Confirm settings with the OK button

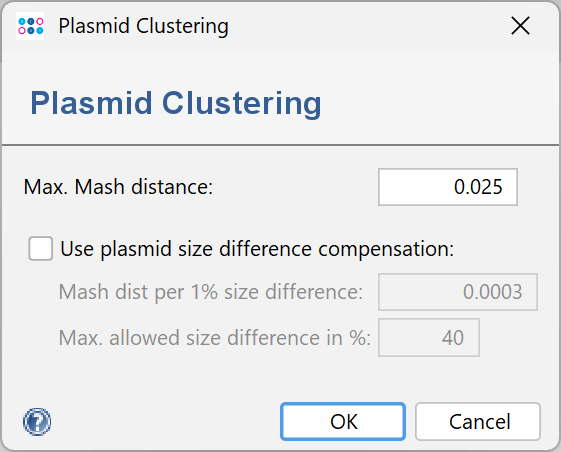(343, 422)
